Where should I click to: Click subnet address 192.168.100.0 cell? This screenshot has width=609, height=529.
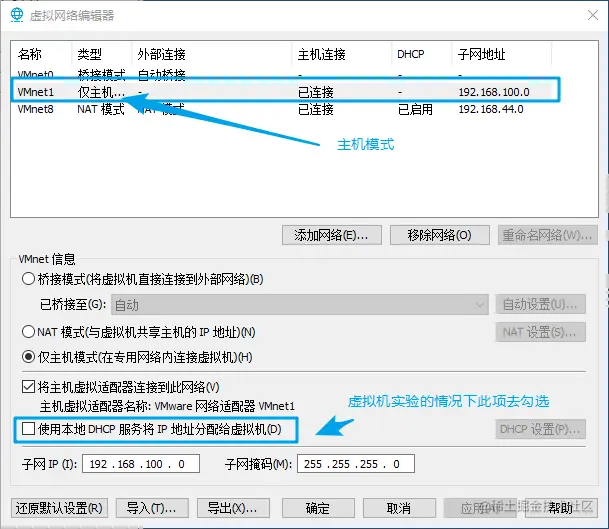click(x=494, y=92)
